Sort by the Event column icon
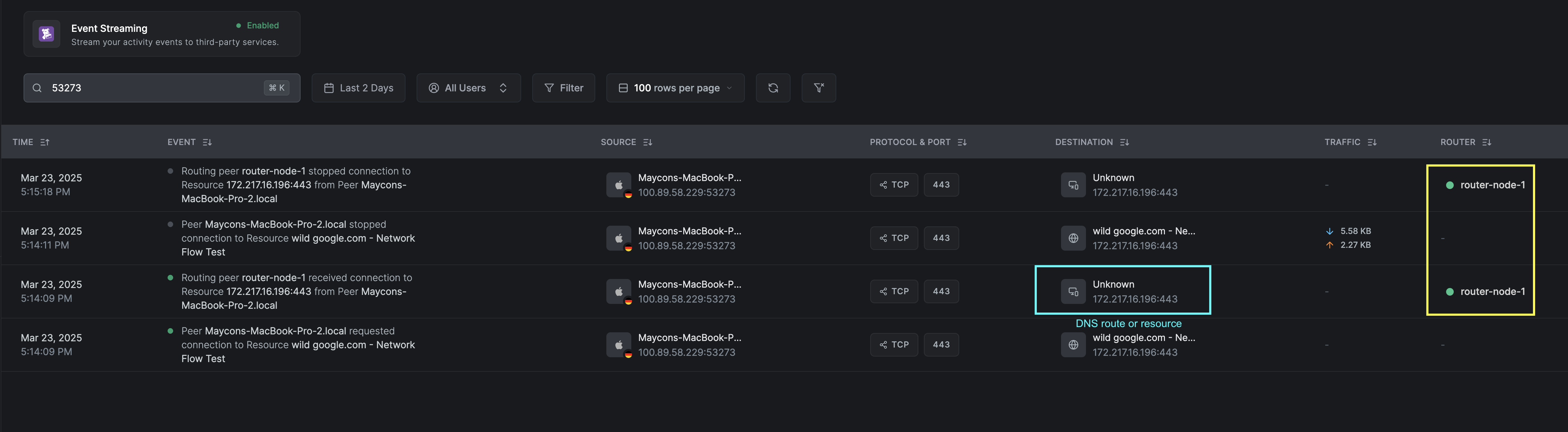 pyautogui.click(x=207, y=142)
